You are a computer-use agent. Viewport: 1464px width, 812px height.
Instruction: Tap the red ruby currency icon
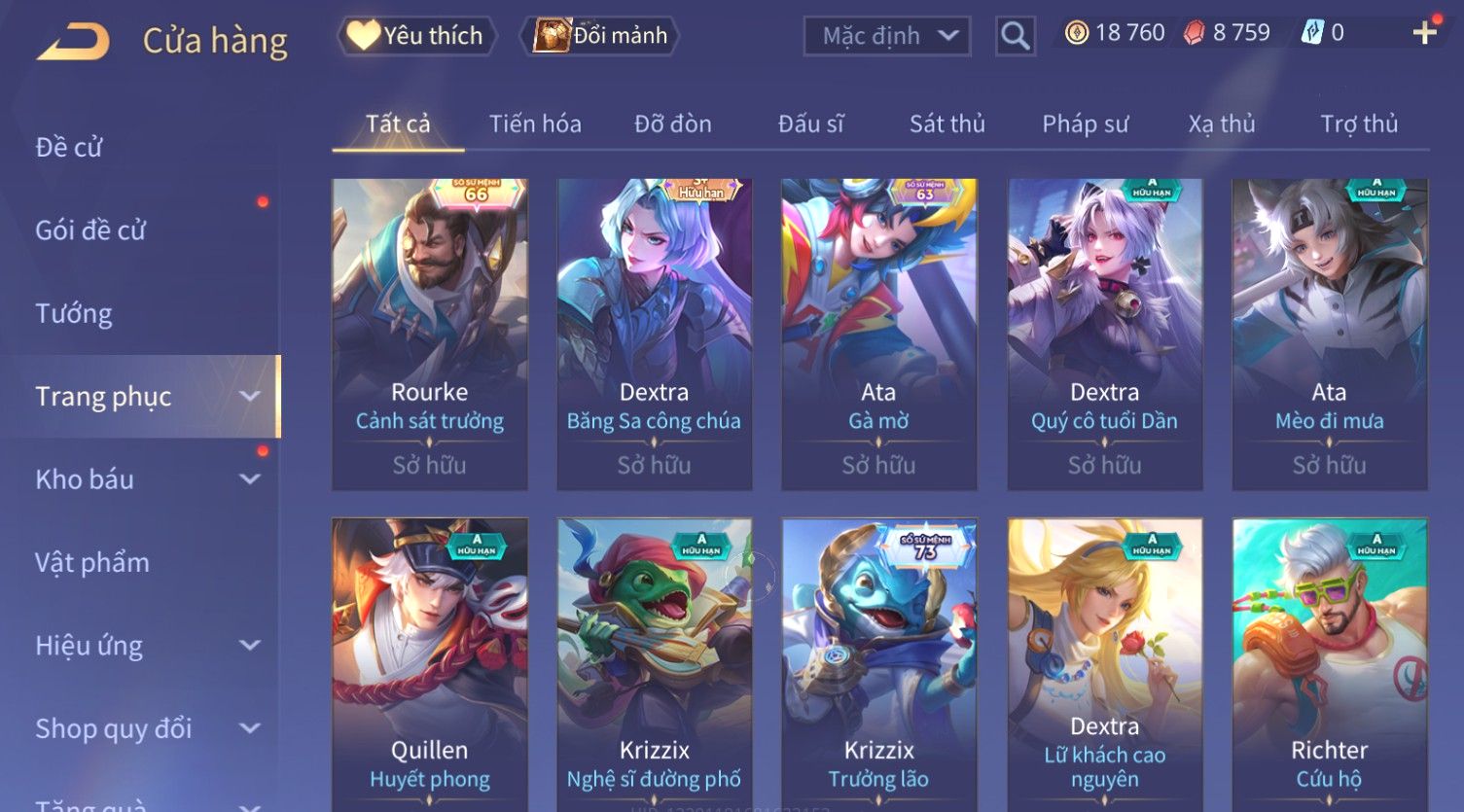(x=1194, y=33)
